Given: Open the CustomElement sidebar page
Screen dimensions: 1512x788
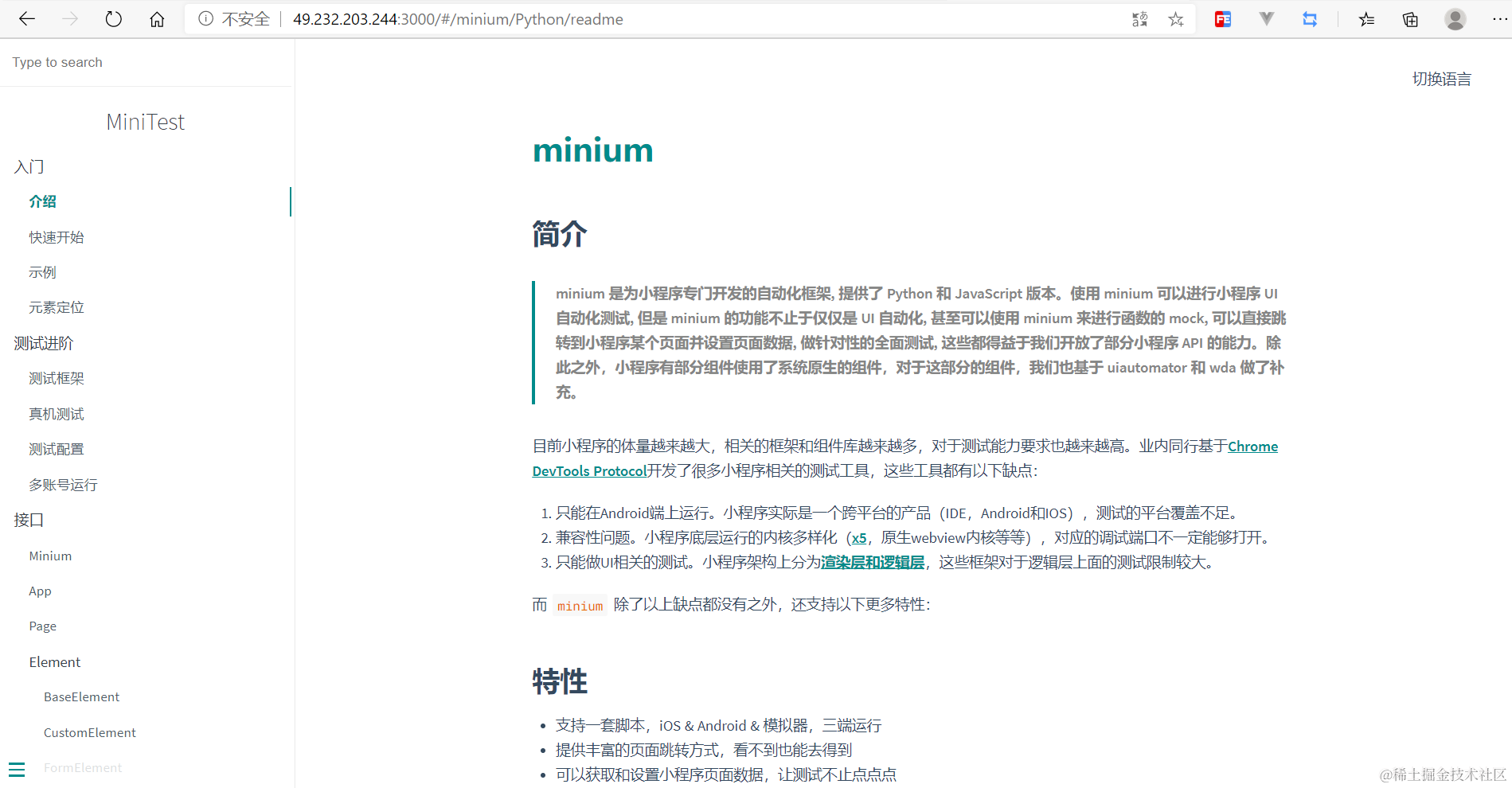Looking at the screenshot, I should [x=90, y=732].
